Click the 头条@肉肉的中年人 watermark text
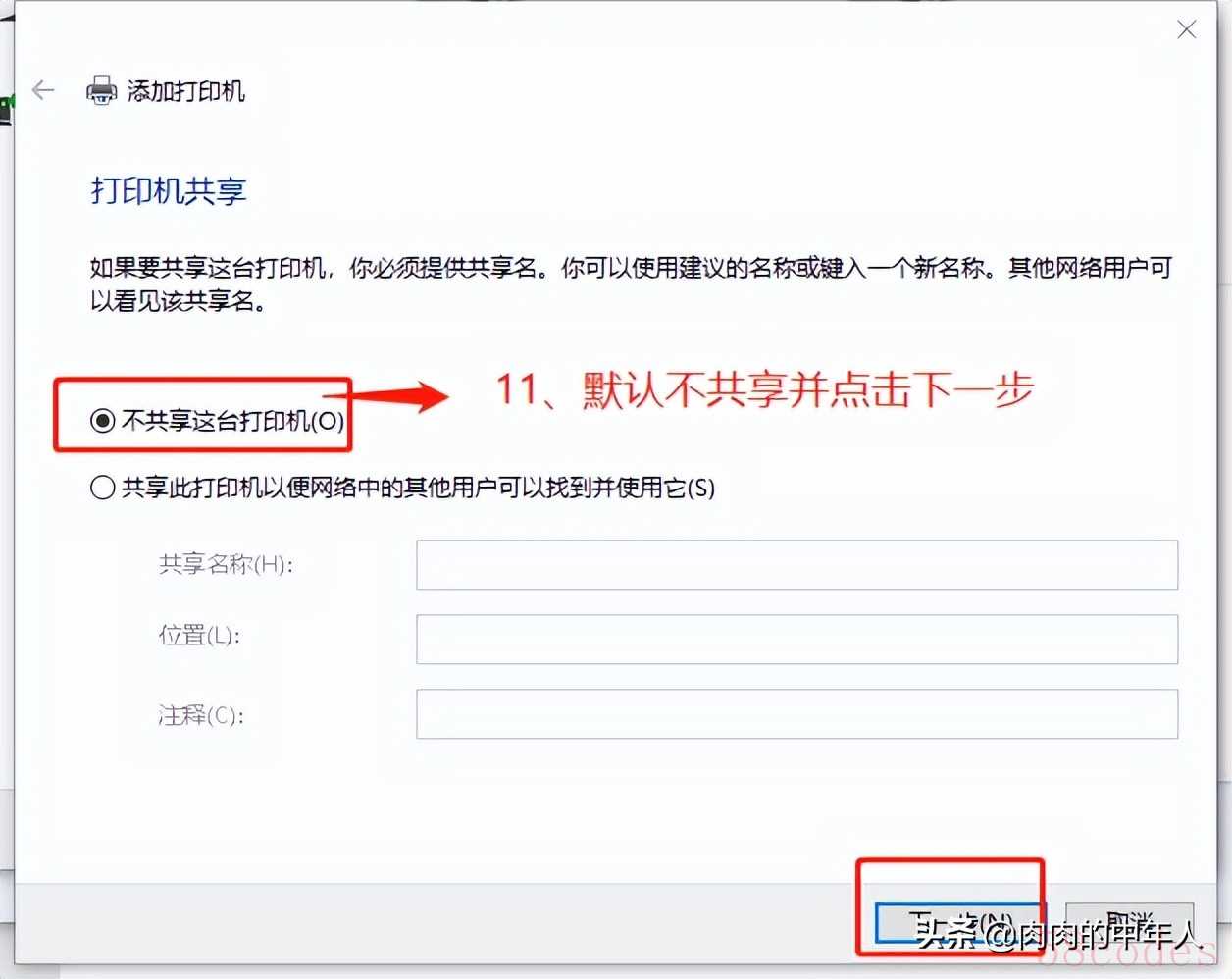 1056,933
